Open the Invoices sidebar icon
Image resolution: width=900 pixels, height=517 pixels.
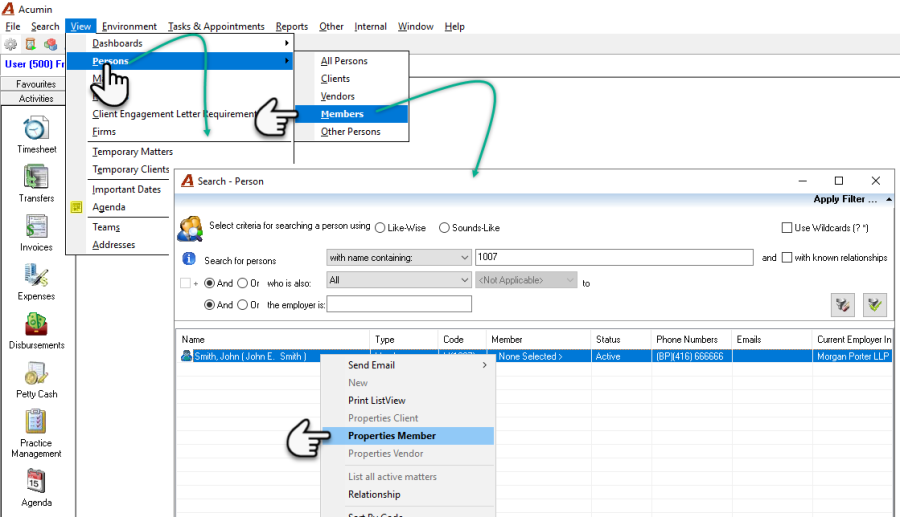36,227
